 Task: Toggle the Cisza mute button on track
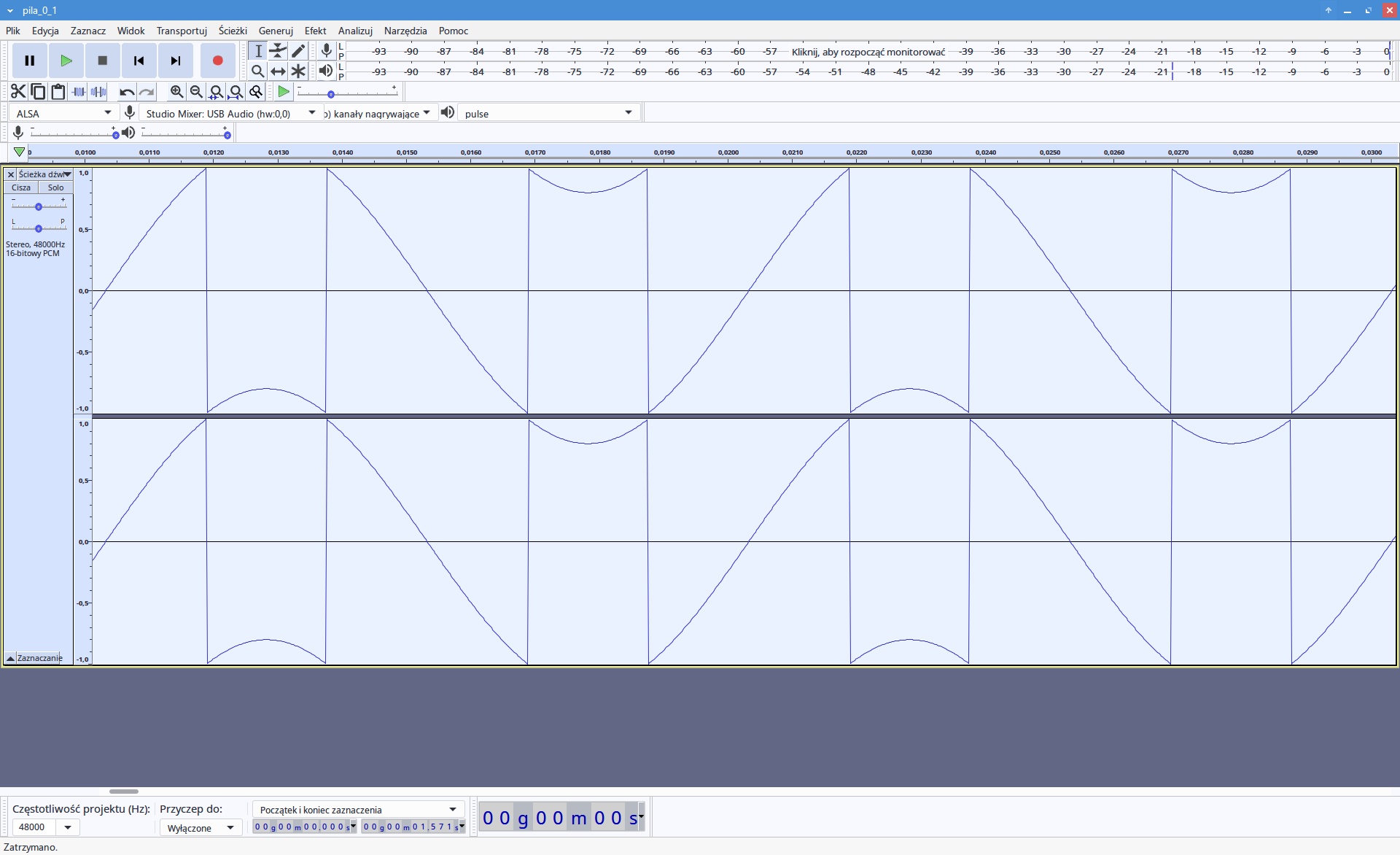point(21,187)
